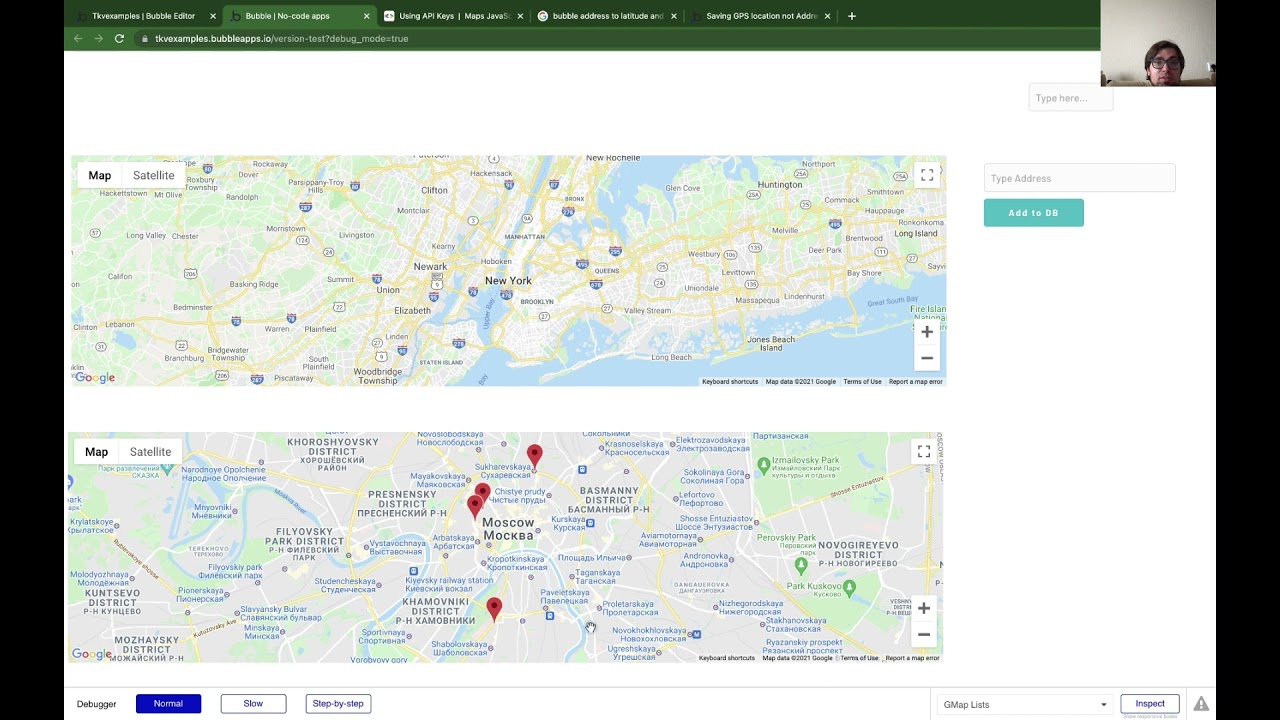This screenshot has width=1280, height=720.
Task: Set debugger speed to Normal
Action: point(168,704)
